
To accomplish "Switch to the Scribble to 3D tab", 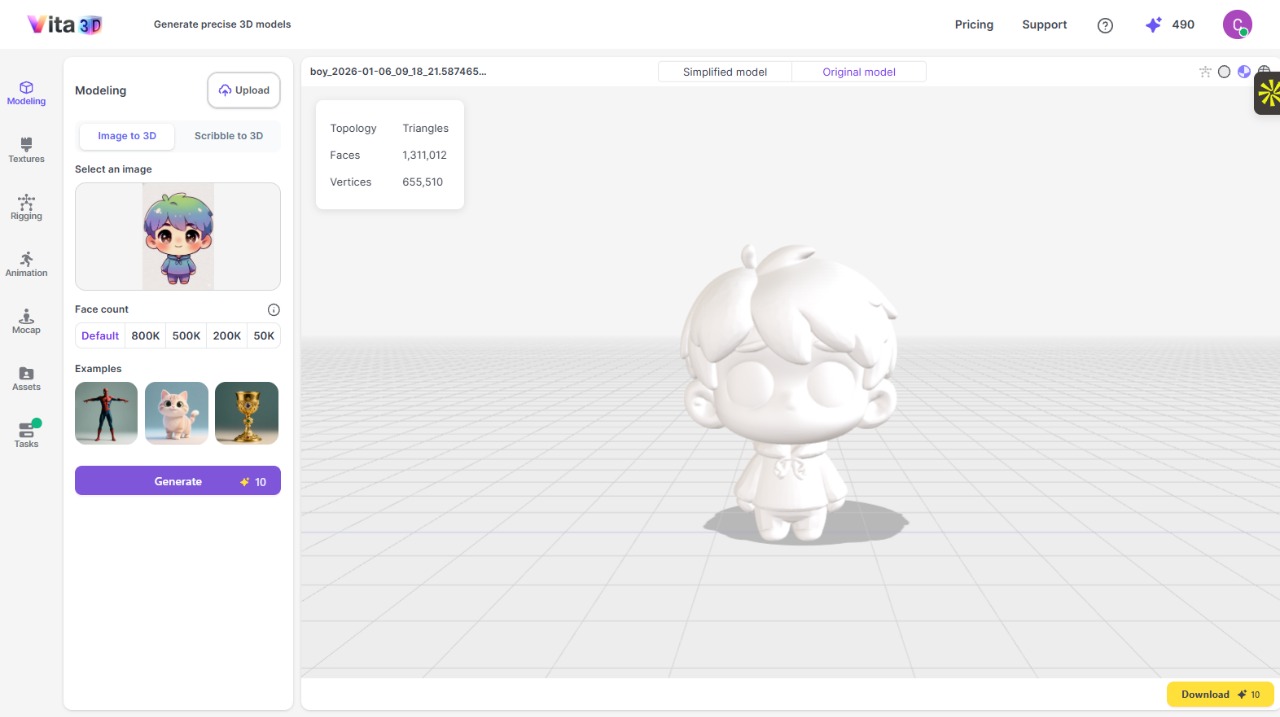I will [228, 136].
